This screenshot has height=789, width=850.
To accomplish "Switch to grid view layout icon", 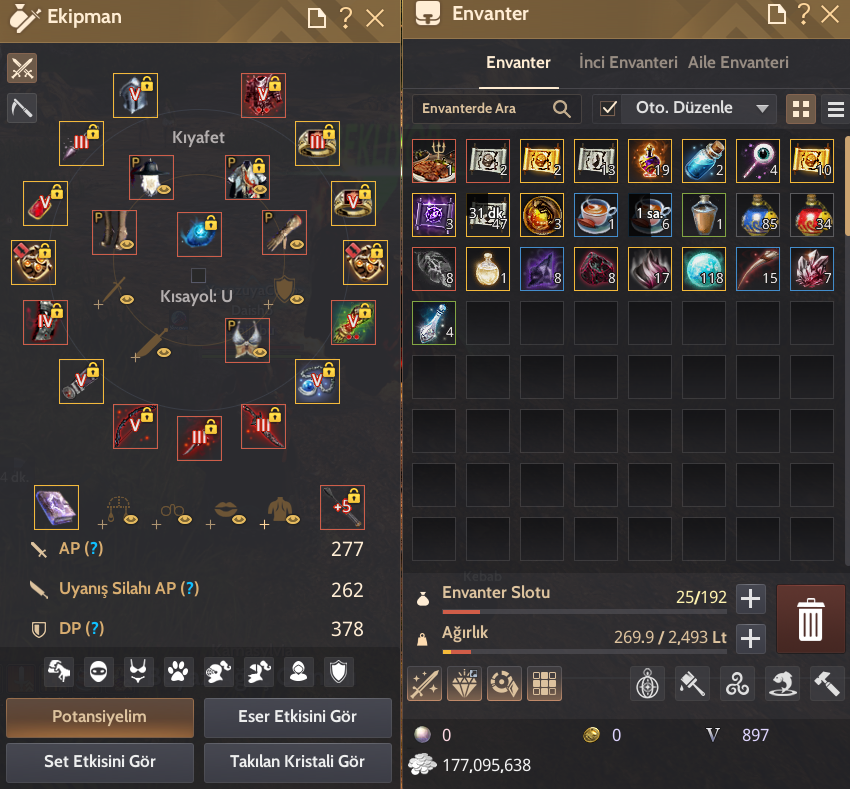I will click(x=801, y=109).
